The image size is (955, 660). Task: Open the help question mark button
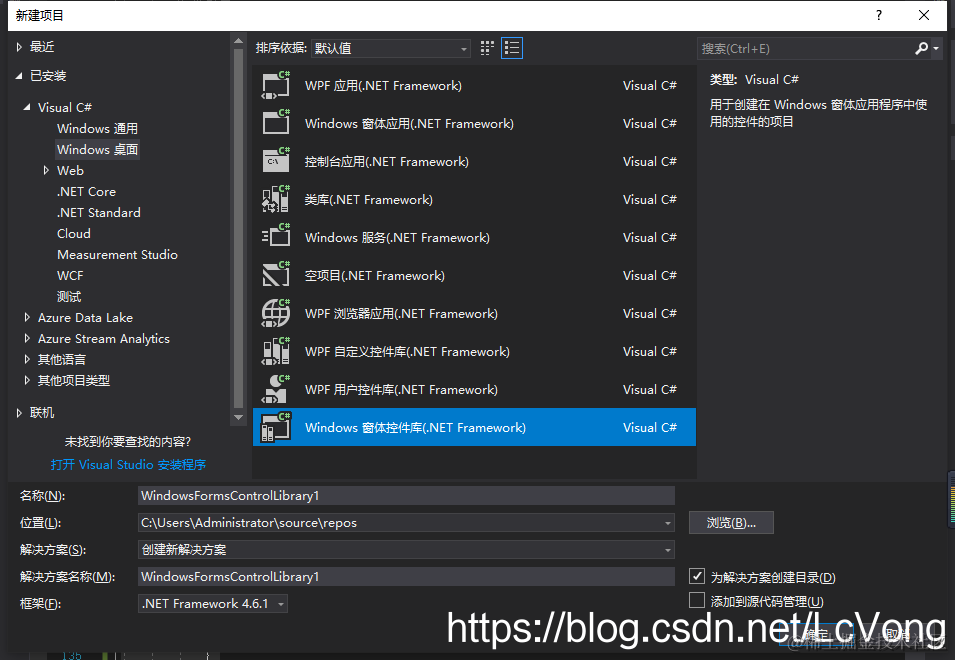pyautogui.click(x=879, y=15)
